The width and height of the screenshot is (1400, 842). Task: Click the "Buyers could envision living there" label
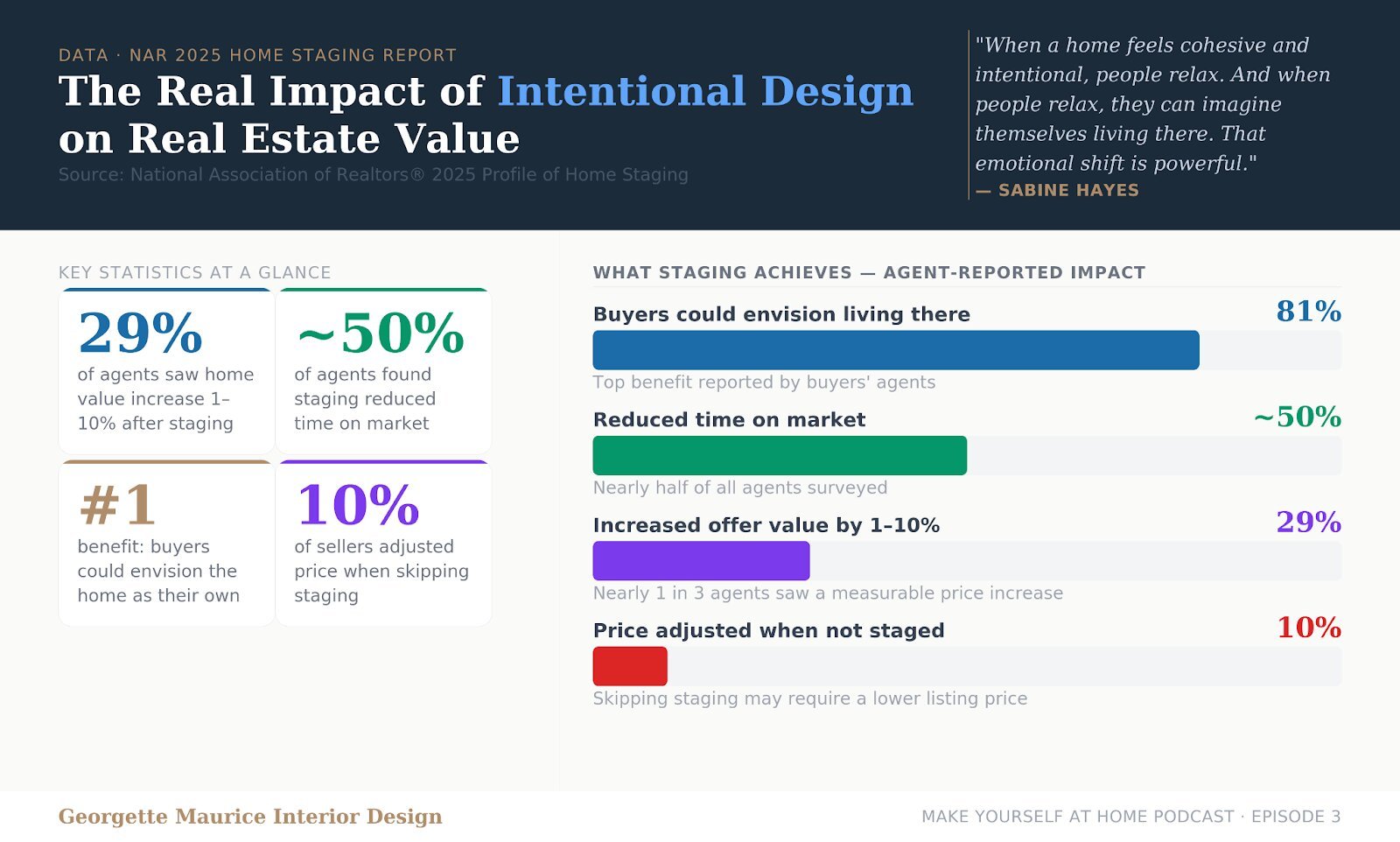781,314
